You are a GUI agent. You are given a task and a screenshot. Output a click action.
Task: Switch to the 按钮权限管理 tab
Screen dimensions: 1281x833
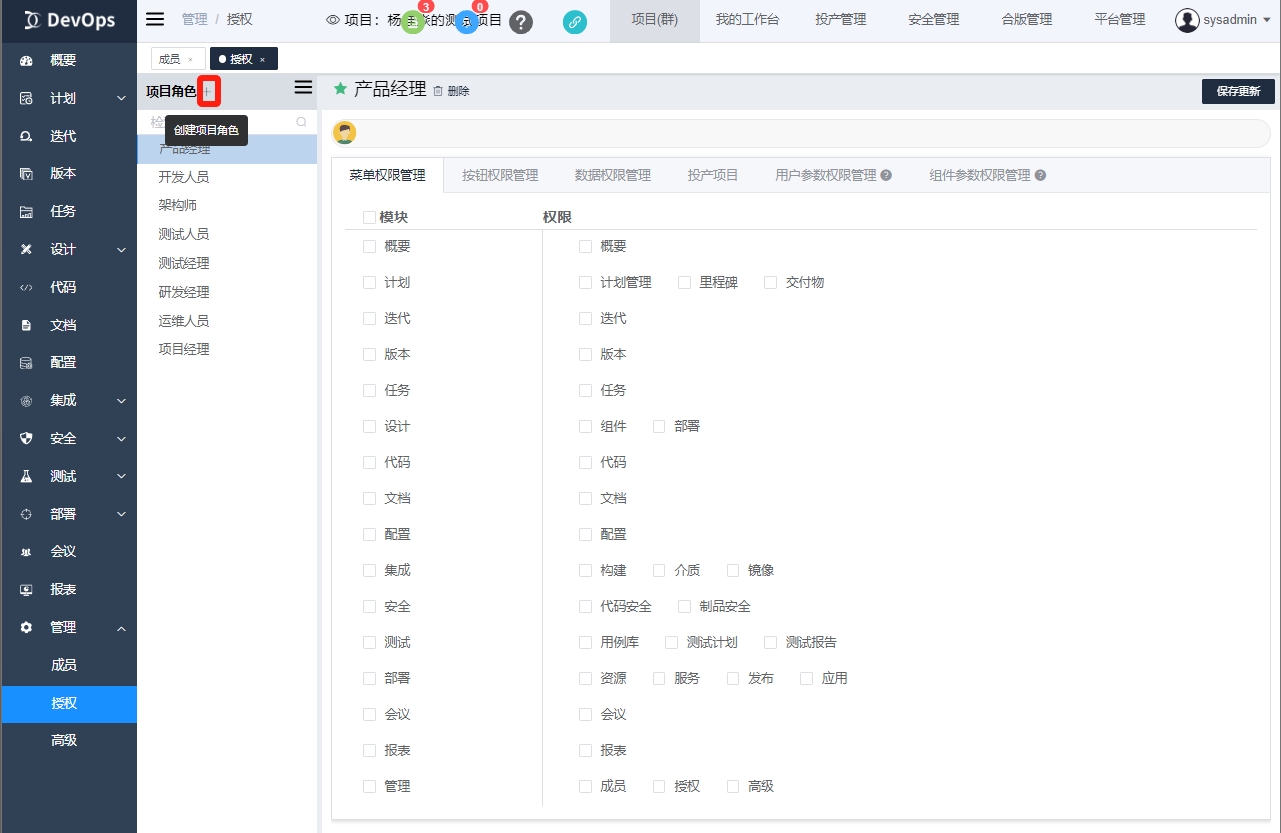tap(500, 175)
